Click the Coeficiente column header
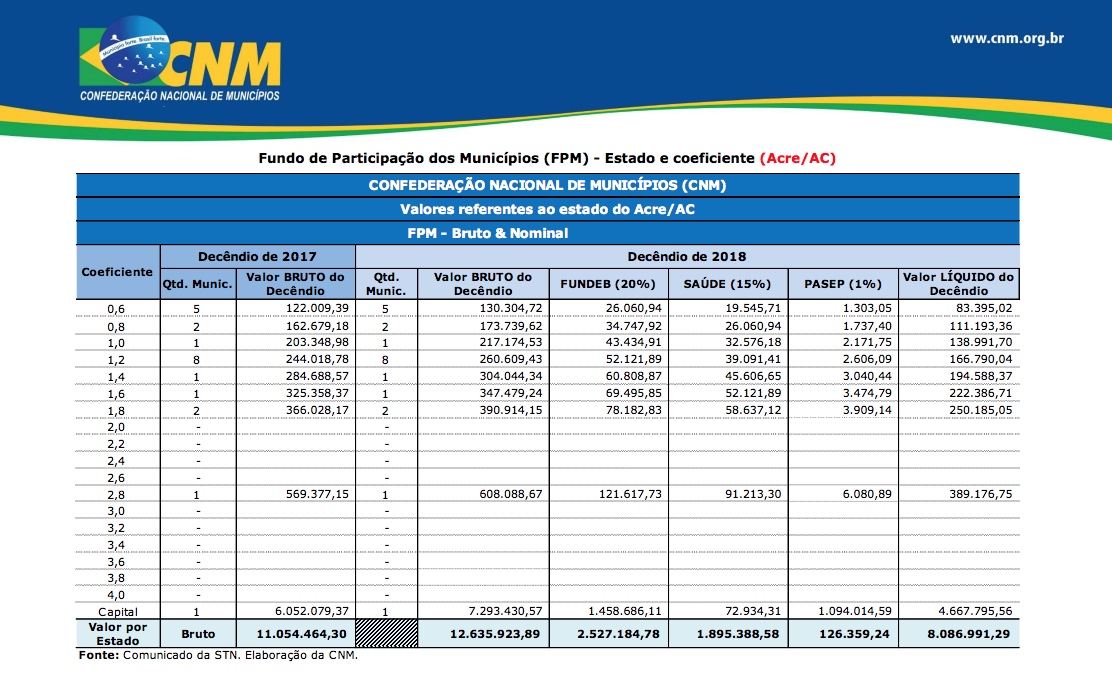1112x674 pixels. pos(117,272)
